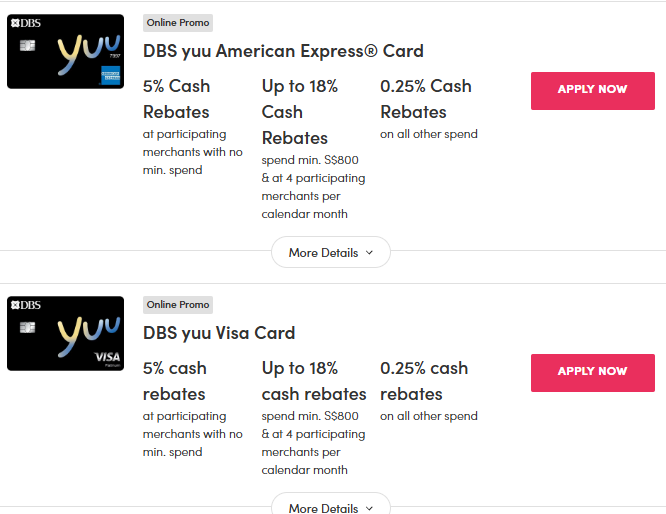Apply now for DBS yuu Visa Card
The image size is (666, 514).
(592, 371)
